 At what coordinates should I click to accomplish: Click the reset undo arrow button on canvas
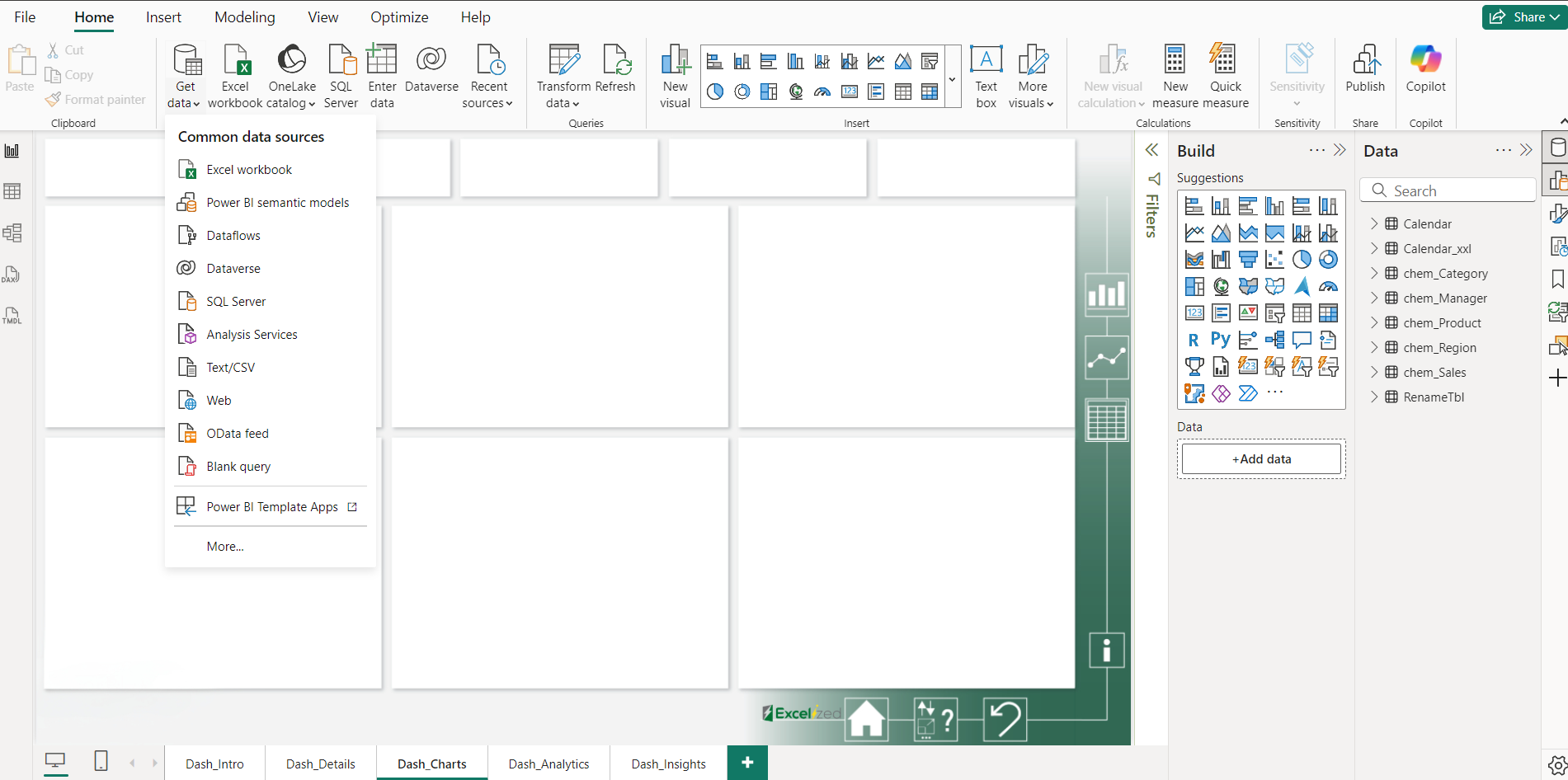tap(1005, 720)
